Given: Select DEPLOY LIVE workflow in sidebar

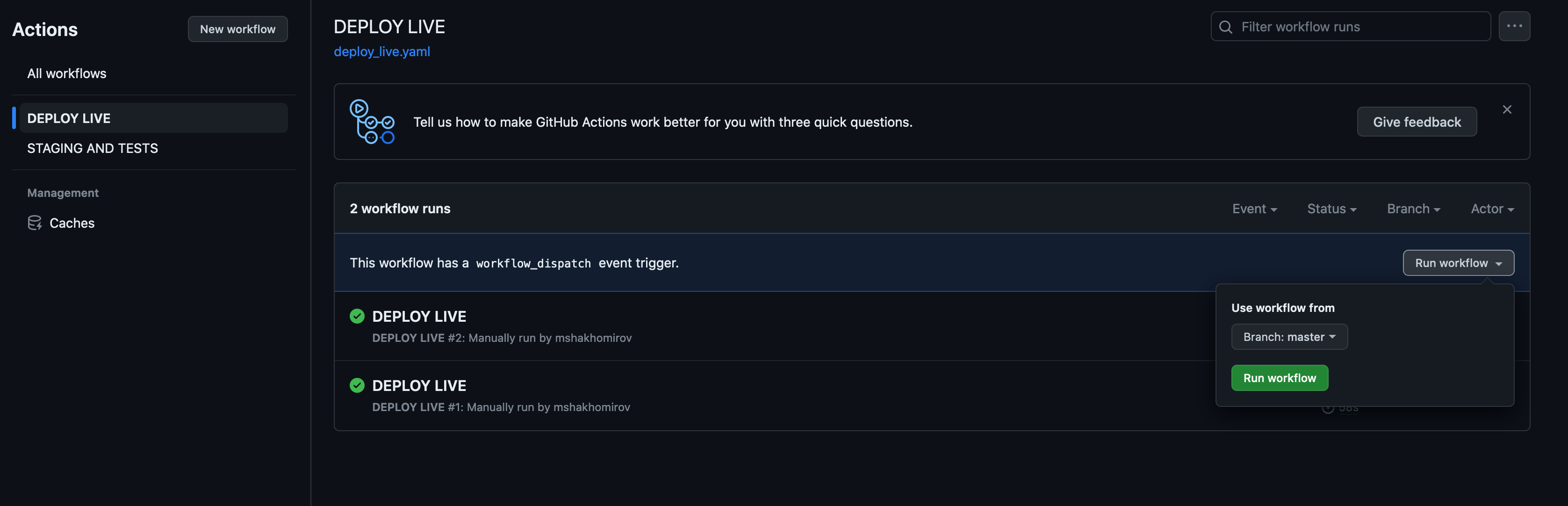Looking at the screenshot, I should tap(69, 118).
